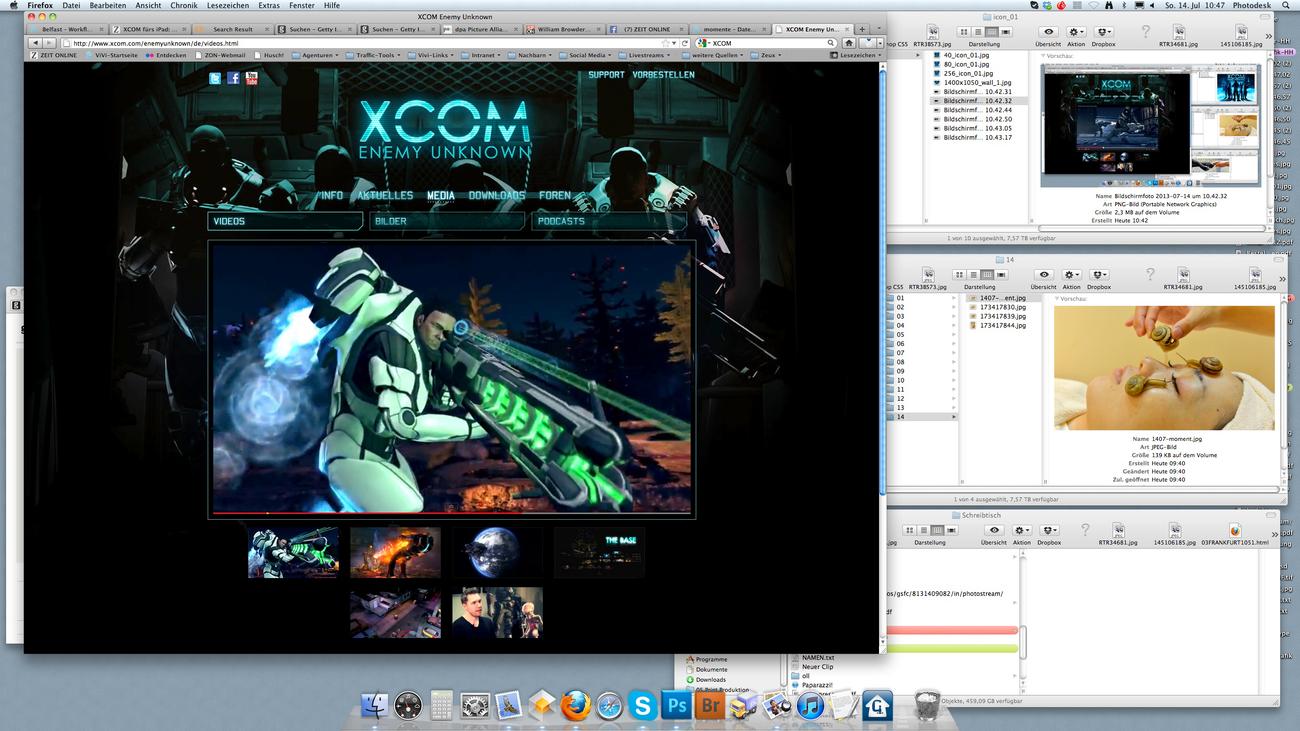Click the Firefox home button
Viewport: 1300px width, 731px height.
point(849,43)
